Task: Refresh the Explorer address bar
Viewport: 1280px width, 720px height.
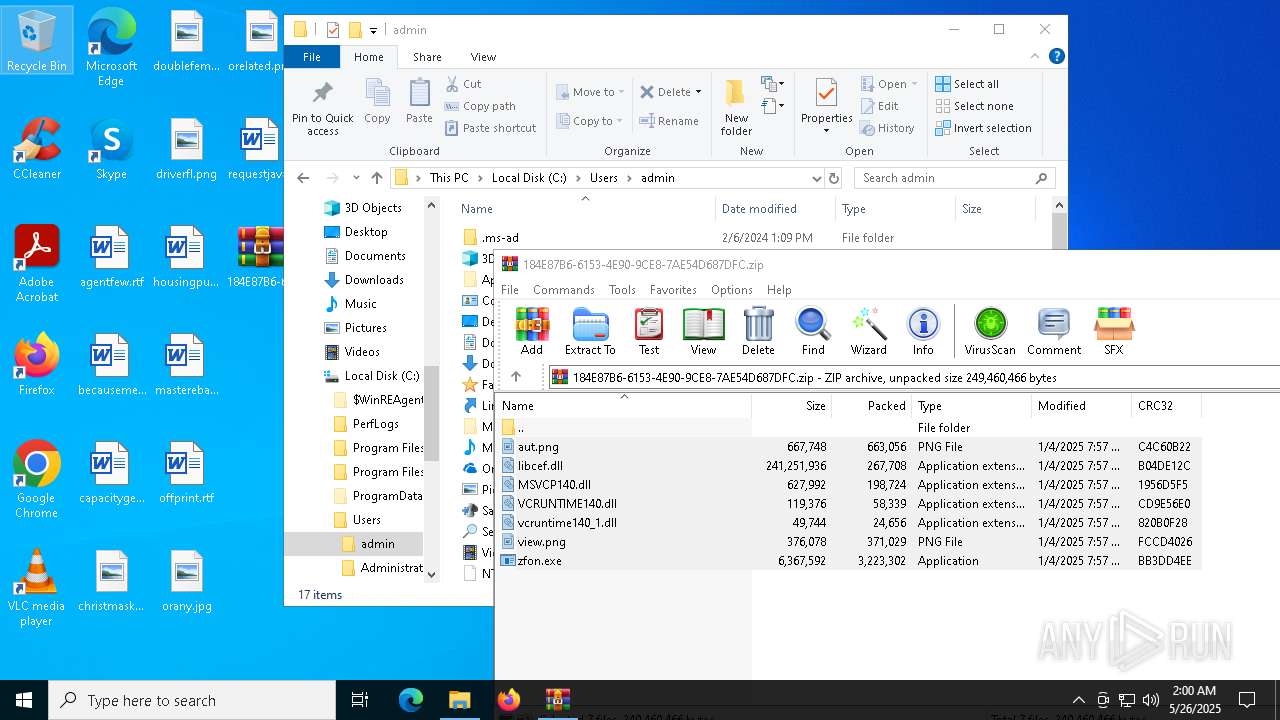Action: click(834, 178)
